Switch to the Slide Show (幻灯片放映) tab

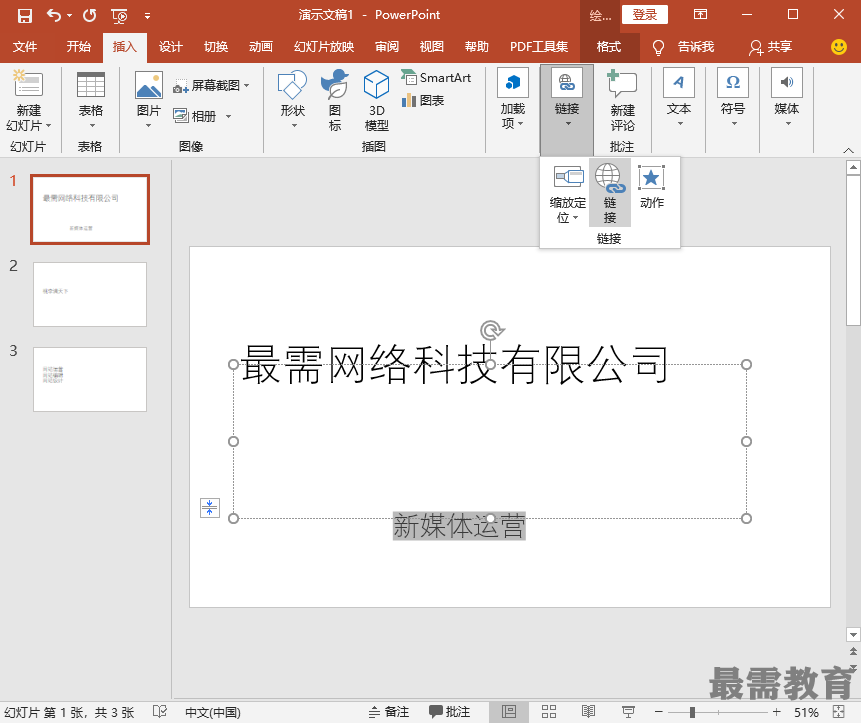point(324,47)
